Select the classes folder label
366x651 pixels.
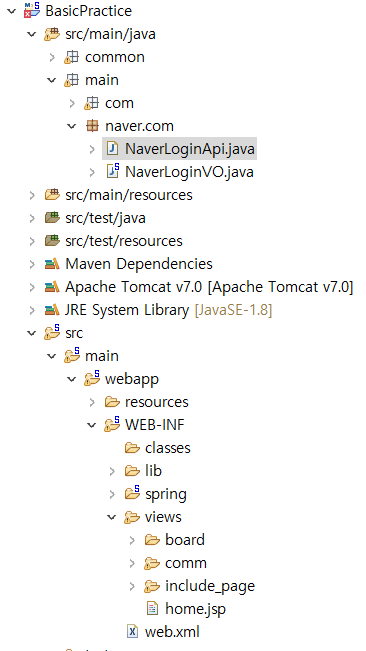pos(168,448)
